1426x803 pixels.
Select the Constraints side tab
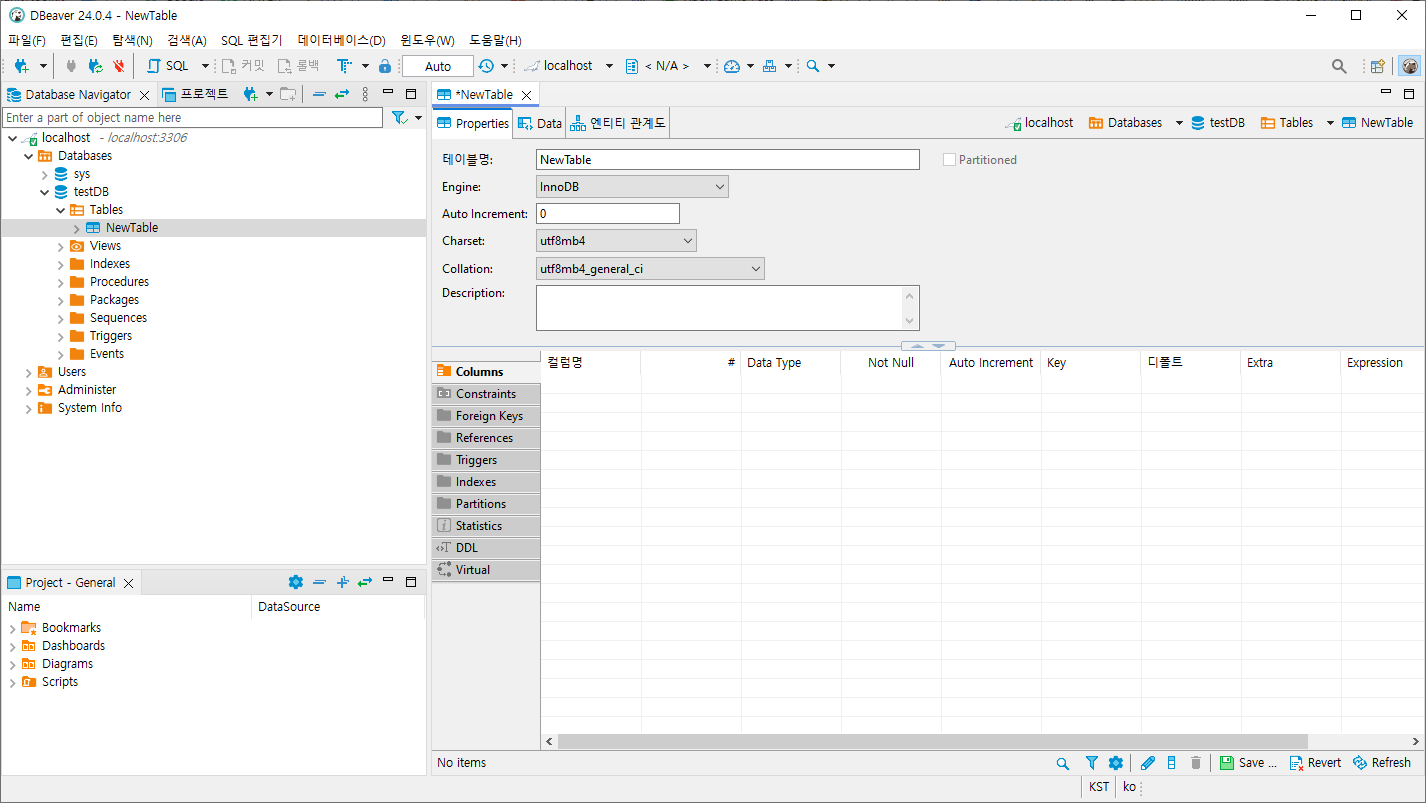tap(486, 394)
